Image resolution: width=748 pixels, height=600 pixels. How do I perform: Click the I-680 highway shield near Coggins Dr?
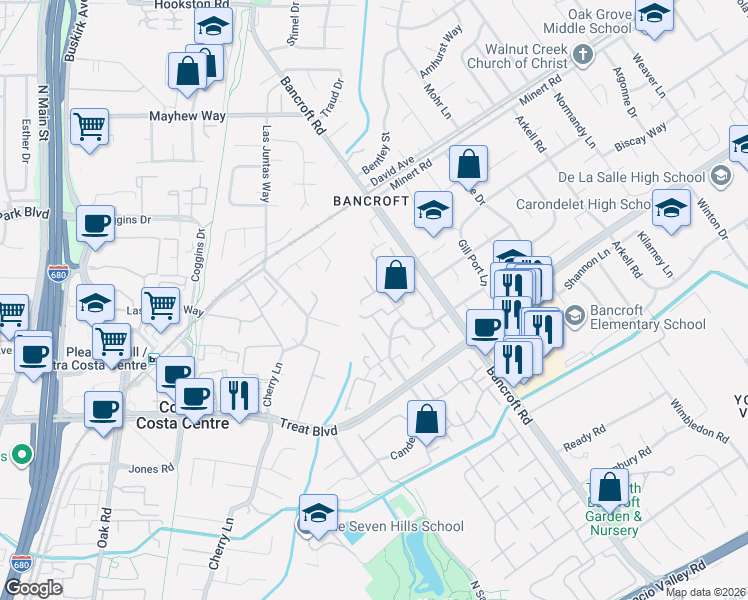pyautogui.click(x=58, y=274)
